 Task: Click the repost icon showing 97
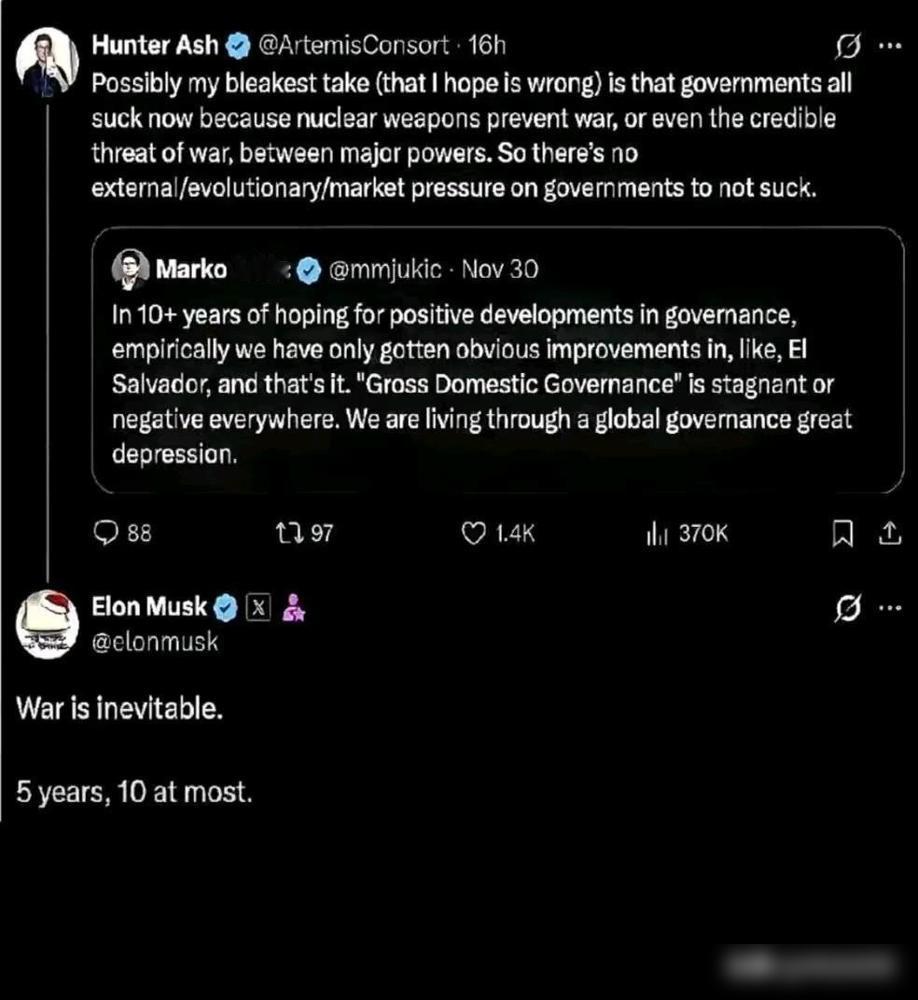pos(283,534)
